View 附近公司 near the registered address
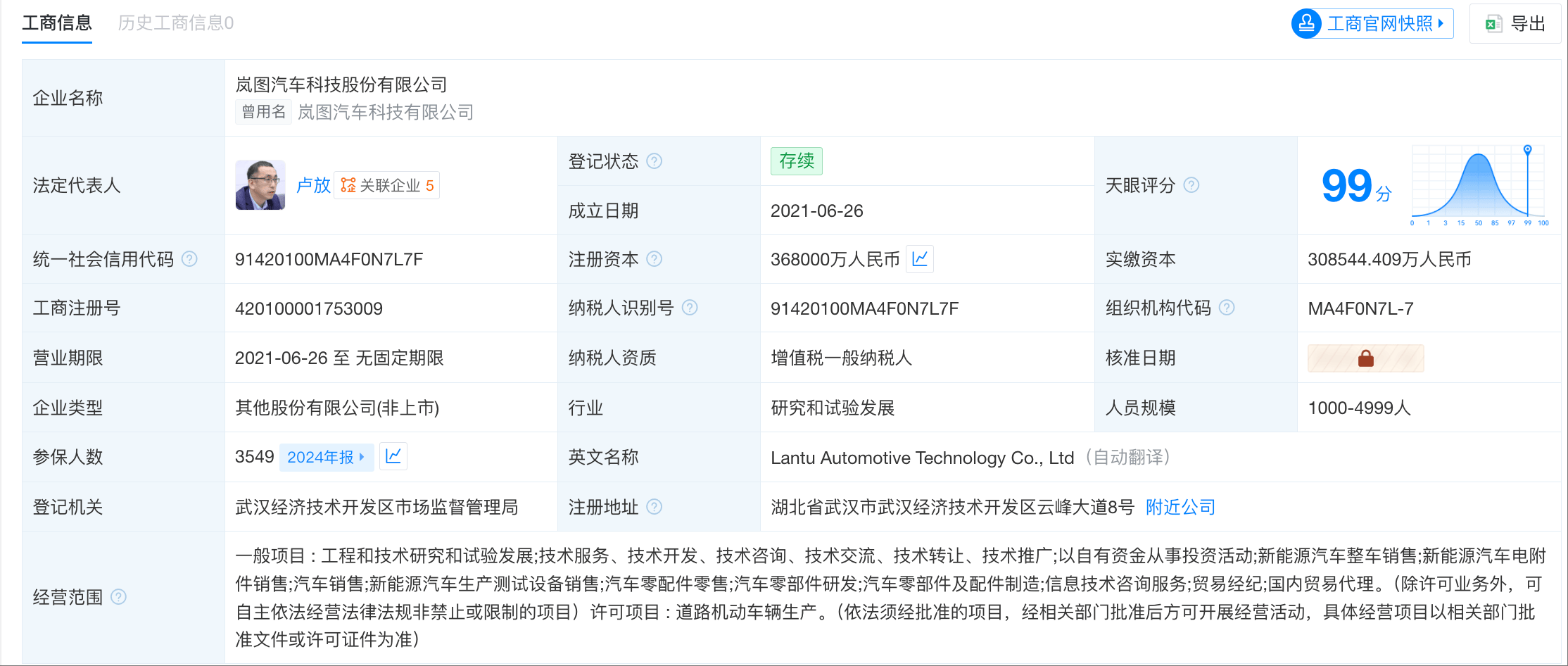Viewport: 1568px width, 666px height. [1180, 507]
